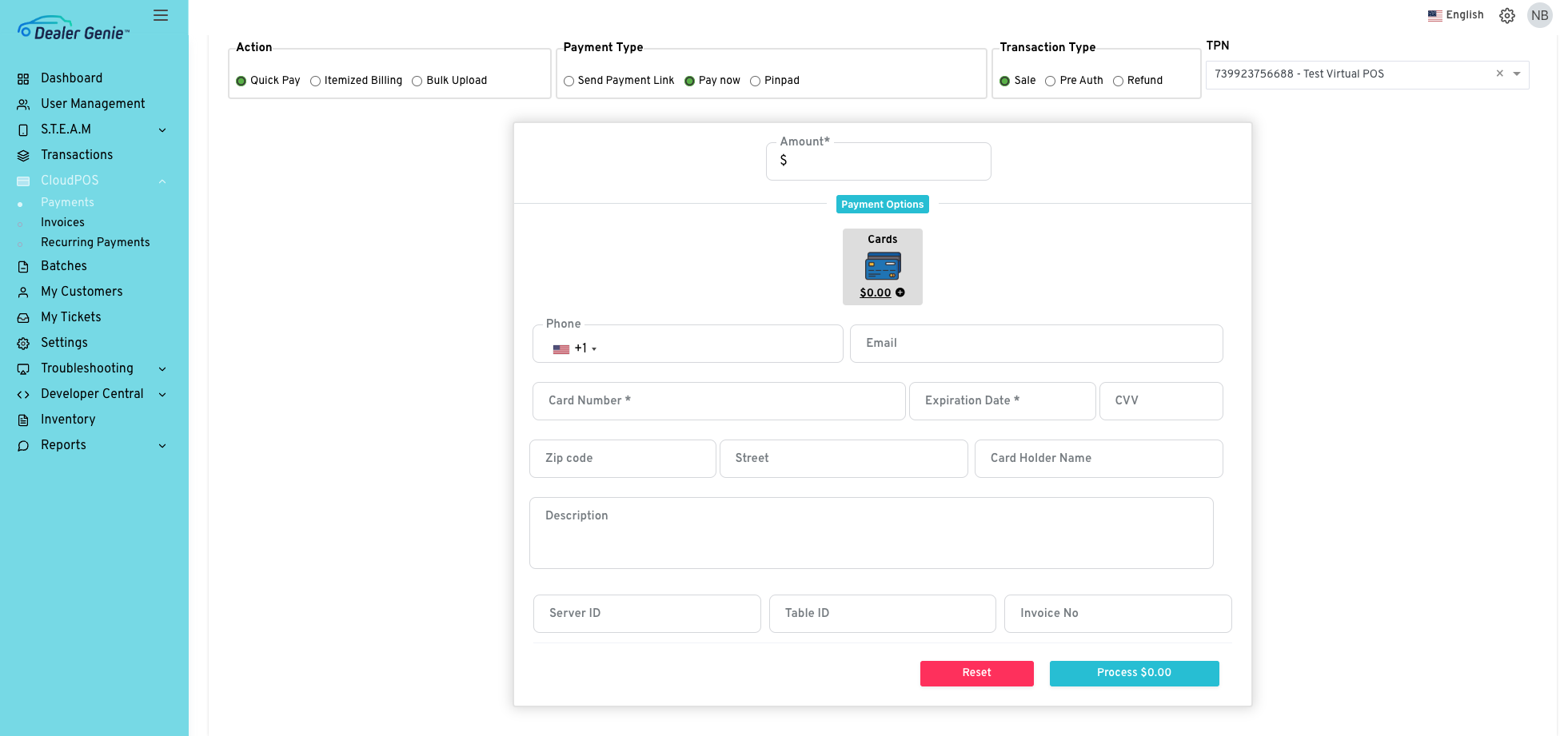
Task: Go to Transactions in the sidebar
Action: click(77, 155)
